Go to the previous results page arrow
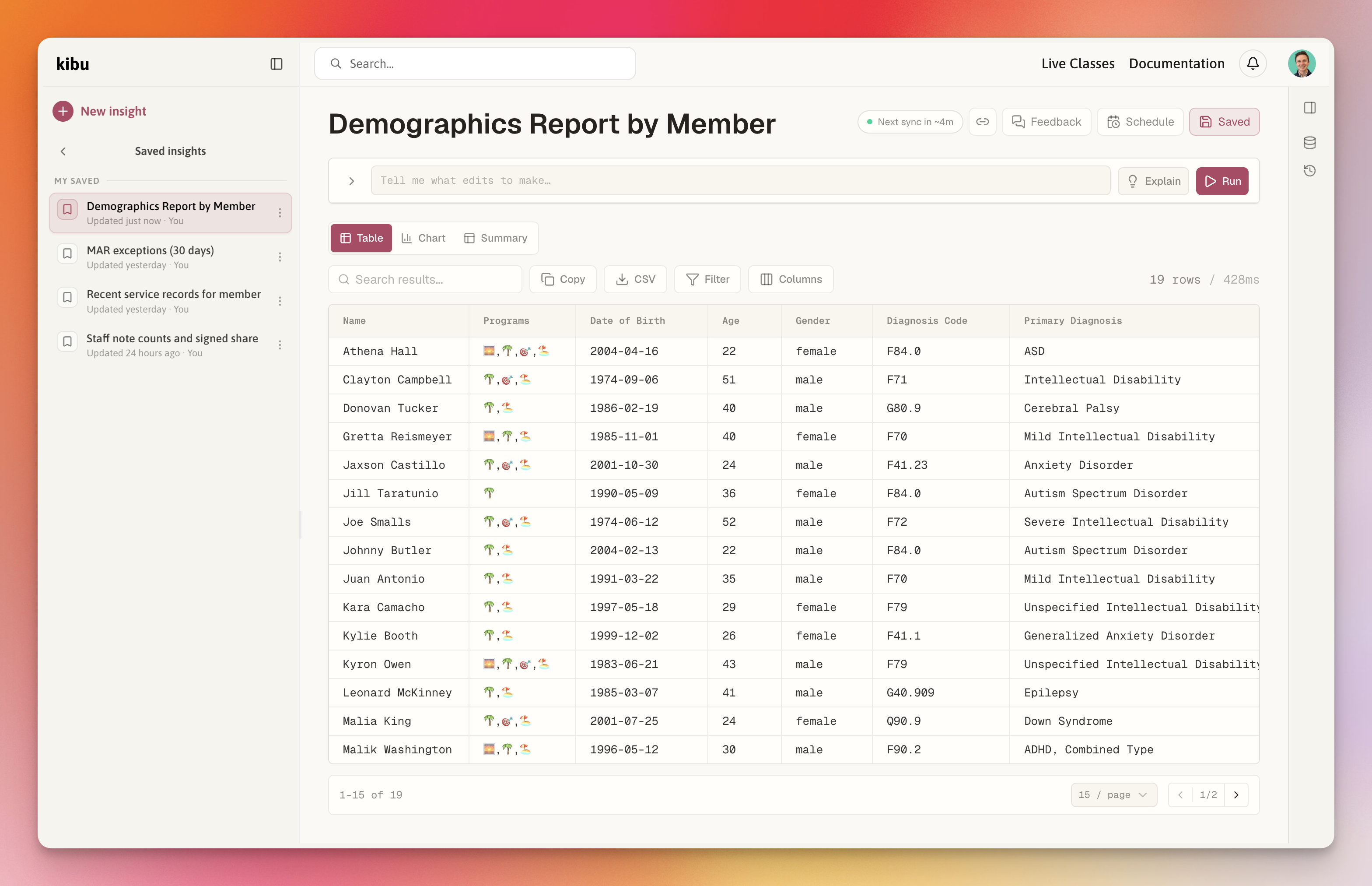 click(1180, 795)
